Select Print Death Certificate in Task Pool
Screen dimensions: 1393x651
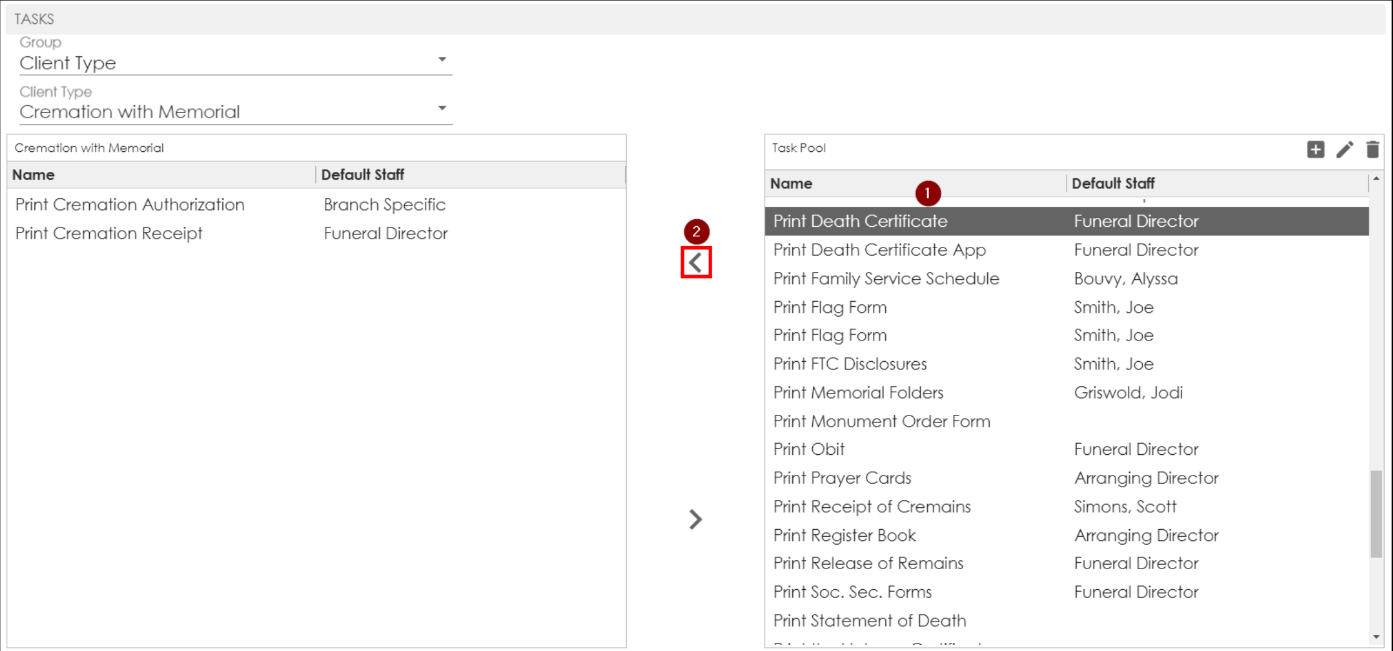pos(860,221)
